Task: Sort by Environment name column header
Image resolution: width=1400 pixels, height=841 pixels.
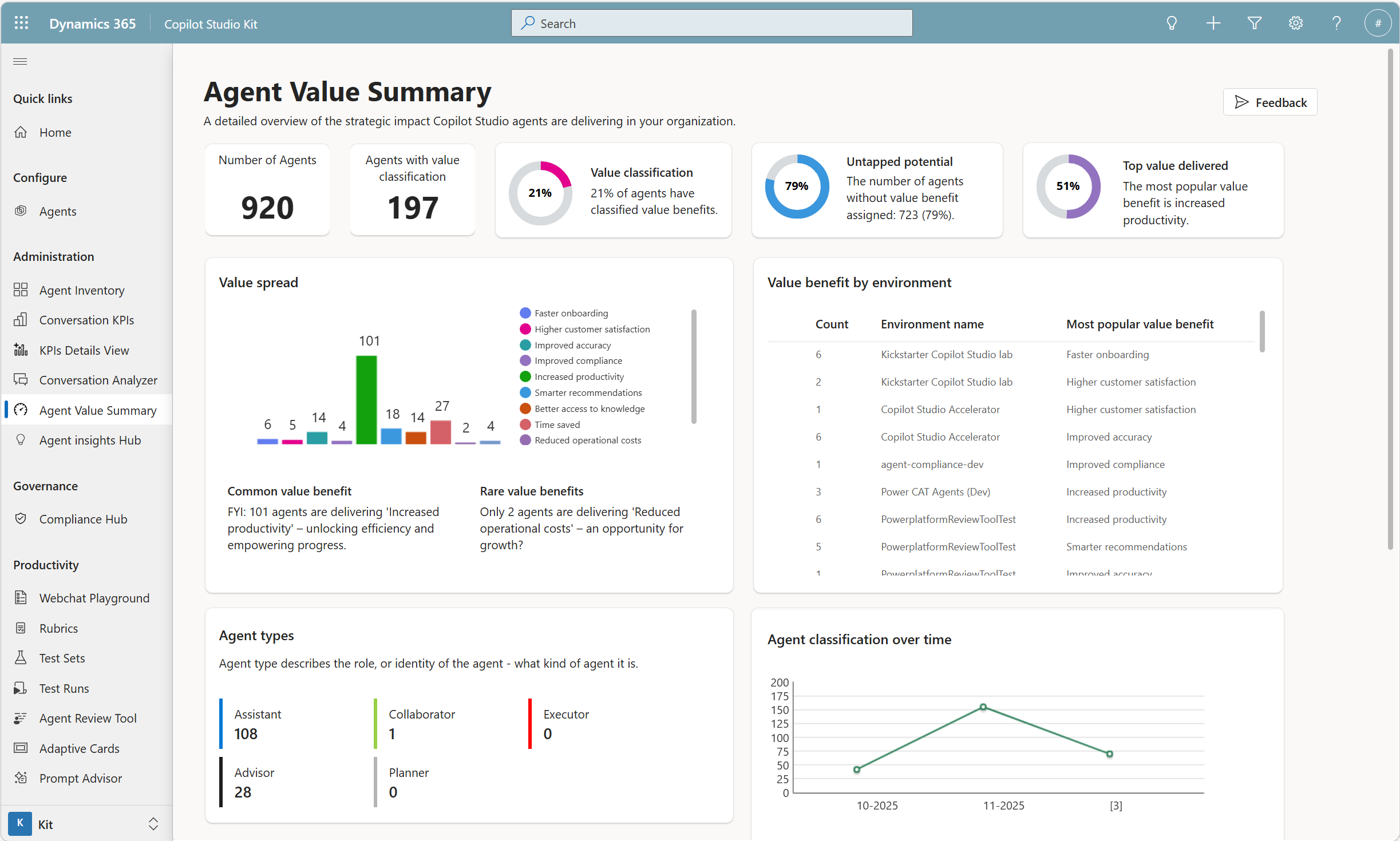Action: (932, 324)
